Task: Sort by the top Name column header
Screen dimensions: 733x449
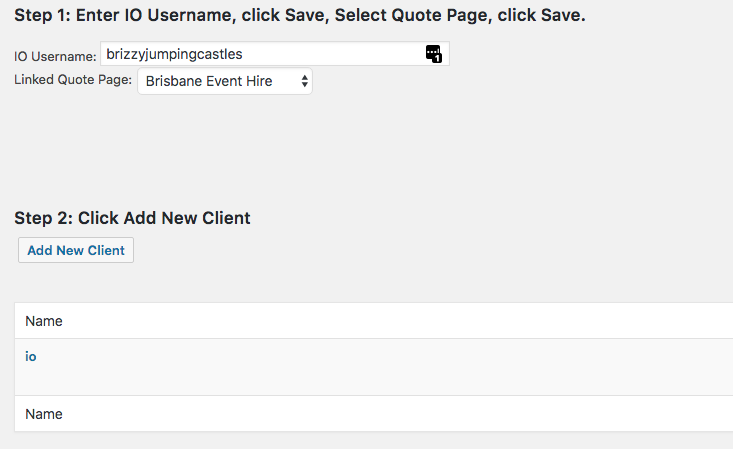Action: [x=44, y=321]
